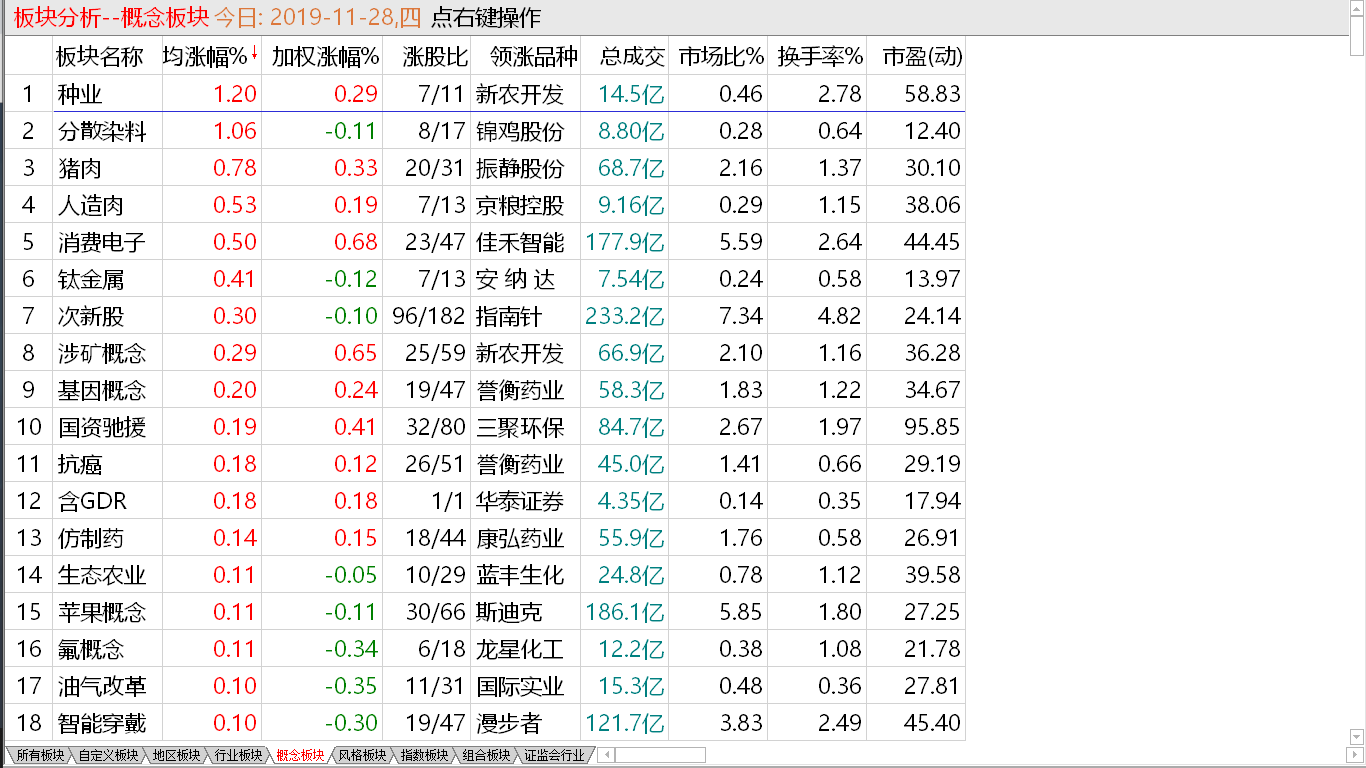Select the 生态农业 sector name
The image size is (1366, 768).
click(x=101, y=575)
